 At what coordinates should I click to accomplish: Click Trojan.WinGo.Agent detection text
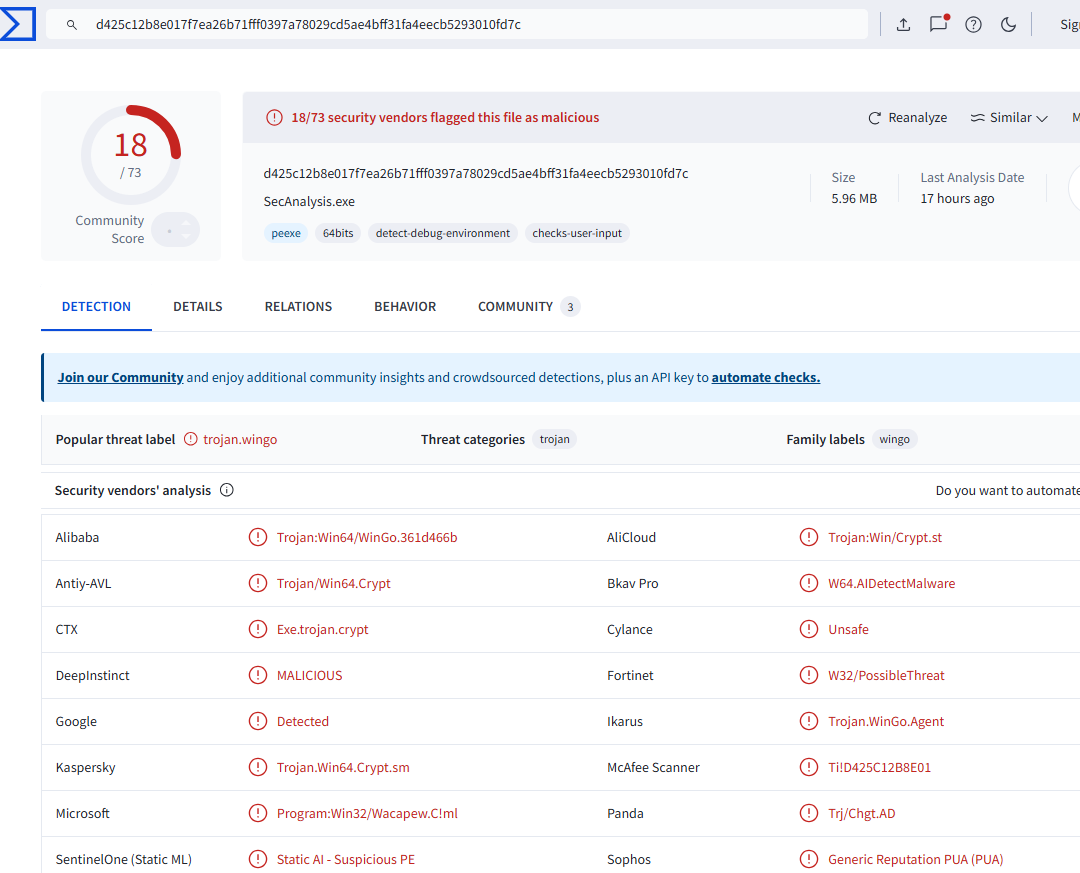tap(886, 721)
